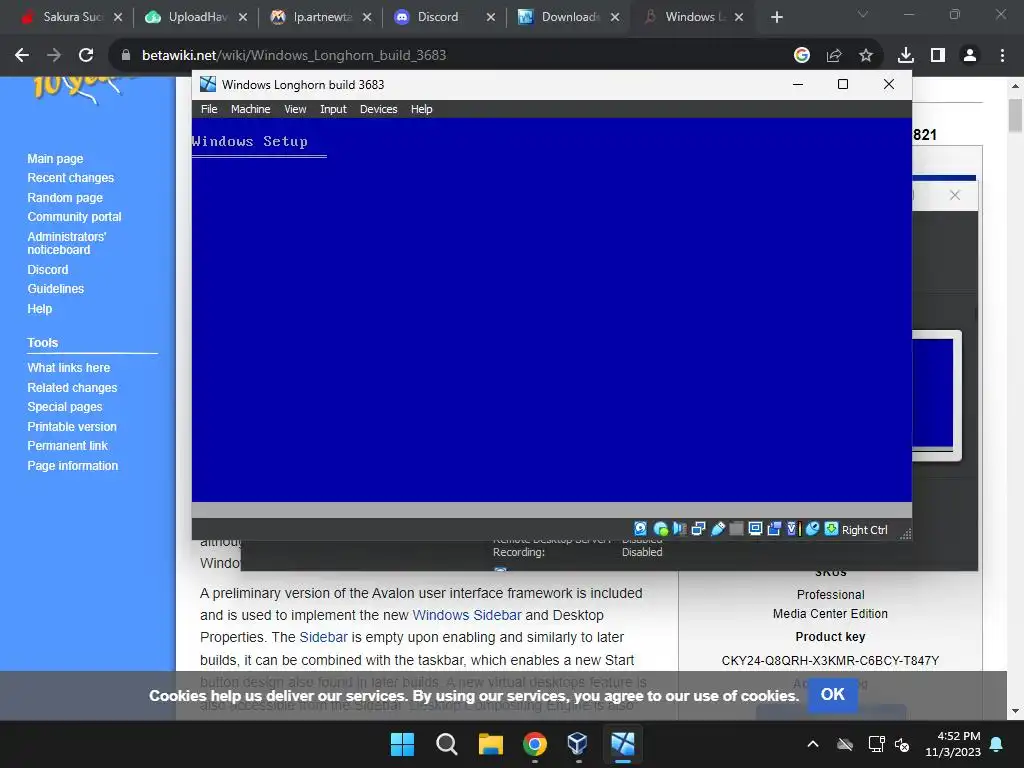Viewport: 1024px width, 768px height.
Task: Click the audio indicator in VM status bar
Action: (x=679, y=529)
